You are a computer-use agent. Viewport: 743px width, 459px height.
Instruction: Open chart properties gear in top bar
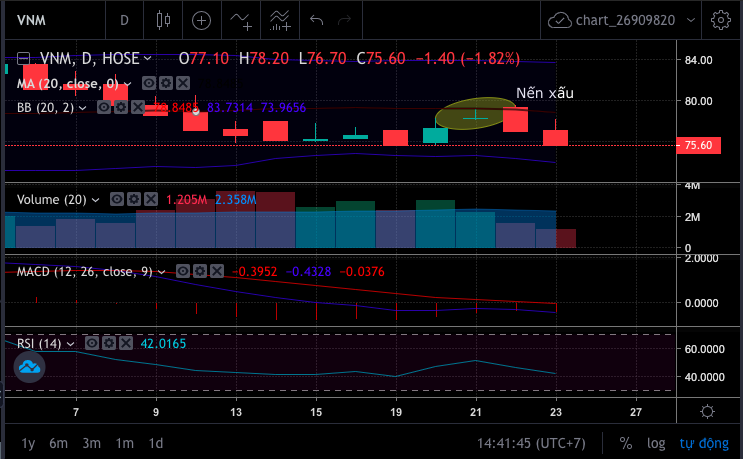pyautogui.click(x=719, y=20)
